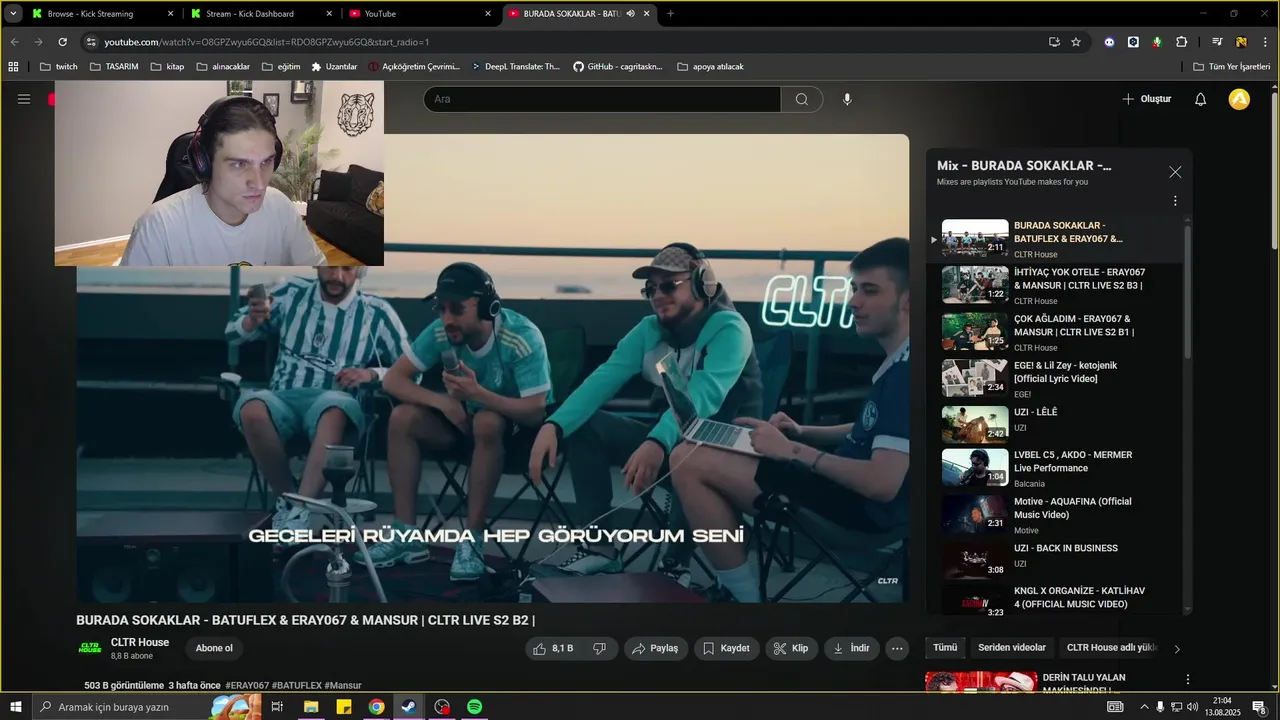Viewport: 1280px width, 720px height.
Task: Open YouTube notifications bell
Action: pos(1201,99)
